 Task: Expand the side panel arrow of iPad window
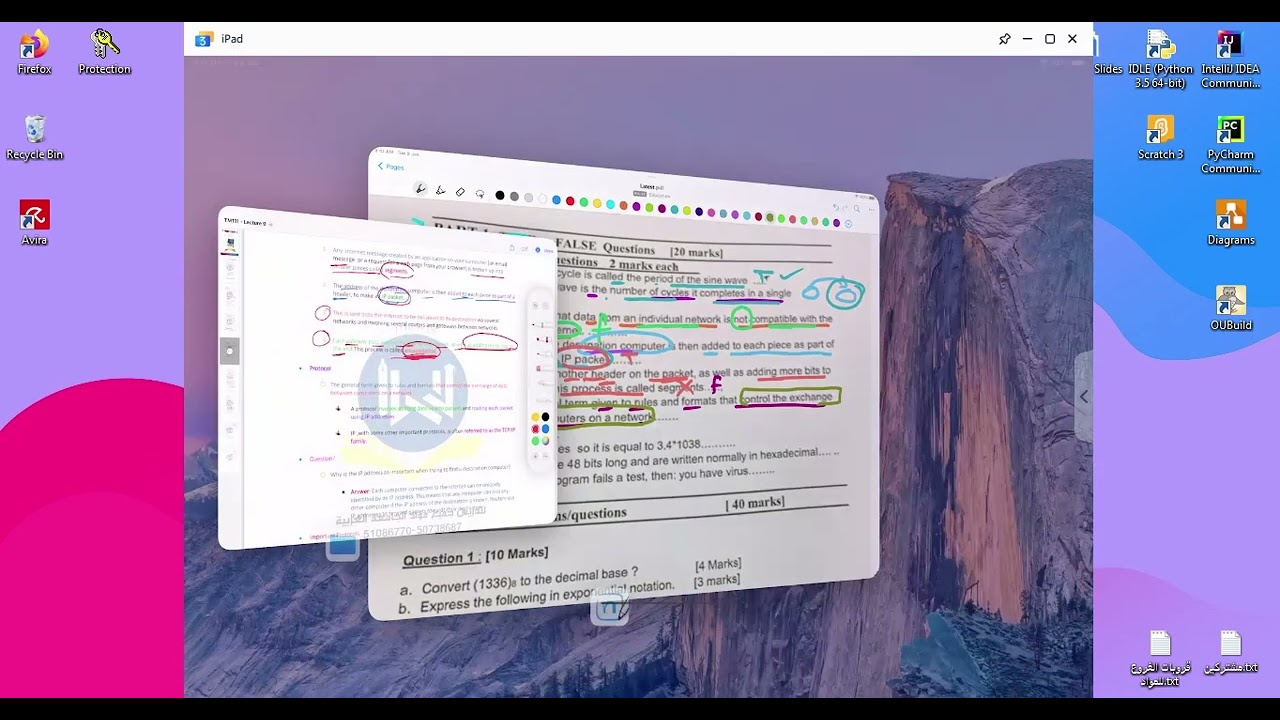pos(1083,397)
